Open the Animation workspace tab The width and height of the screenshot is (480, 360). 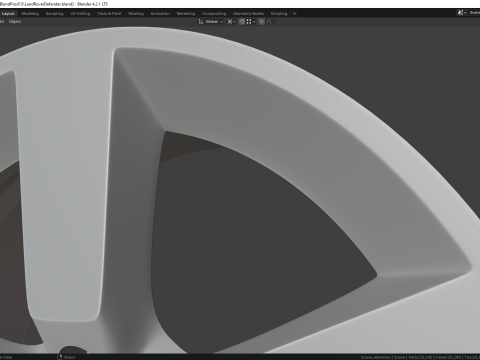pyautogui.click(x=160, y=14)
